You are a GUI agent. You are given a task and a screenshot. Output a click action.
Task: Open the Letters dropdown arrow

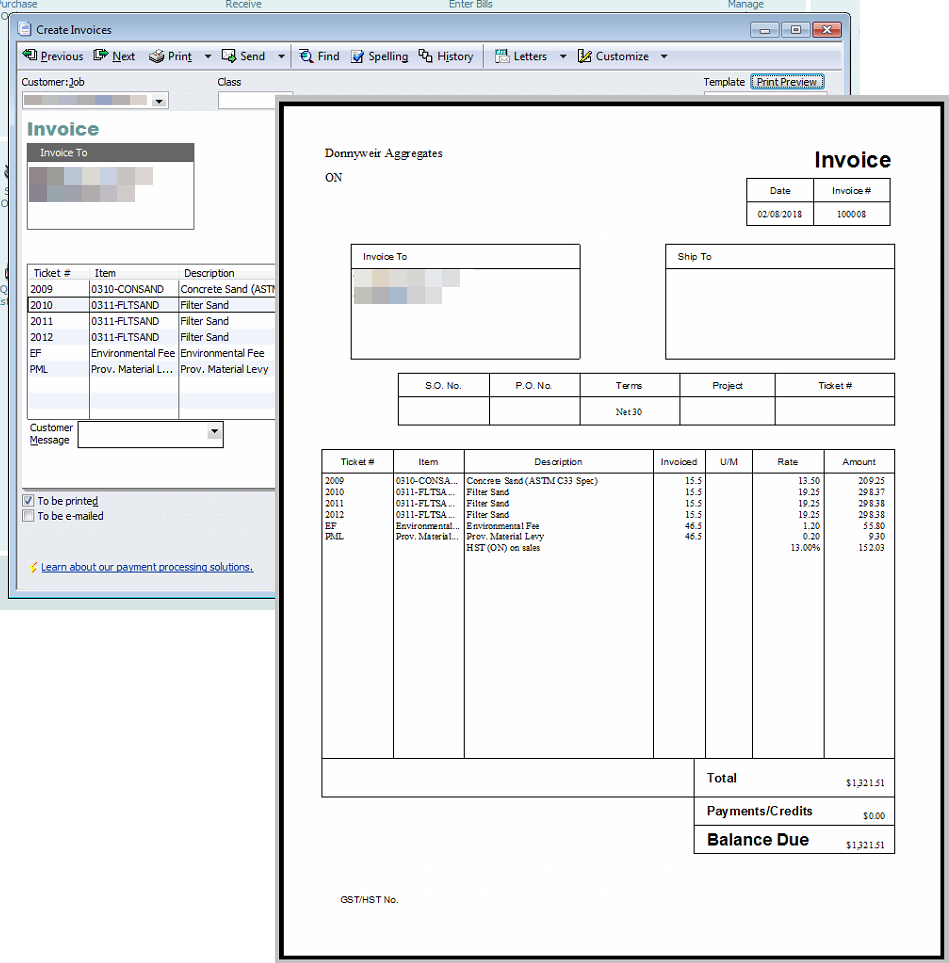563,57
